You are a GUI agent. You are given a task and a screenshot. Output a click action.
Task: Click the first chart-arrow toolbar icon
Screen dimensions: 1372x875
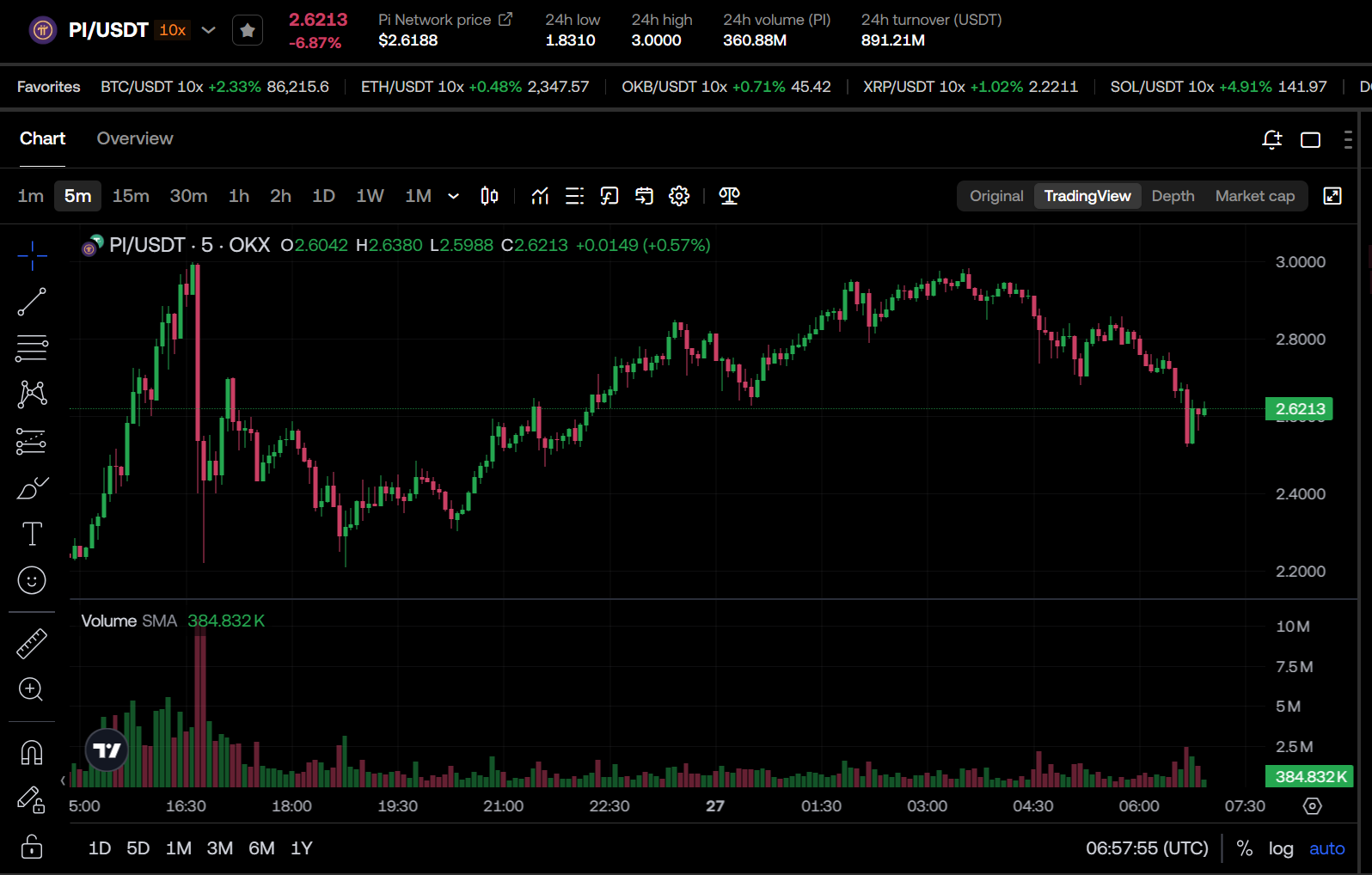coord(609,196)
